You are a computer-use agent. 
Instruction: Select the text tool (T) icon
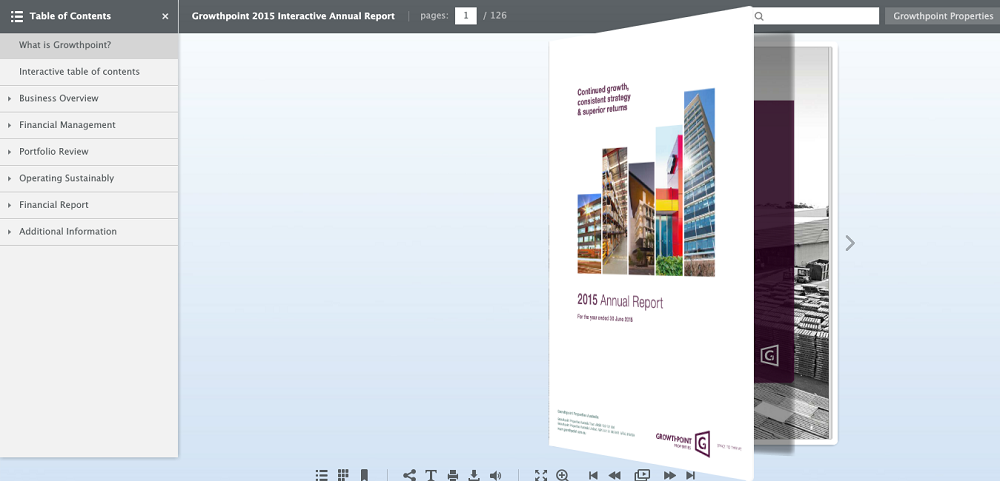pyautogui.click(x=430, y=475)
